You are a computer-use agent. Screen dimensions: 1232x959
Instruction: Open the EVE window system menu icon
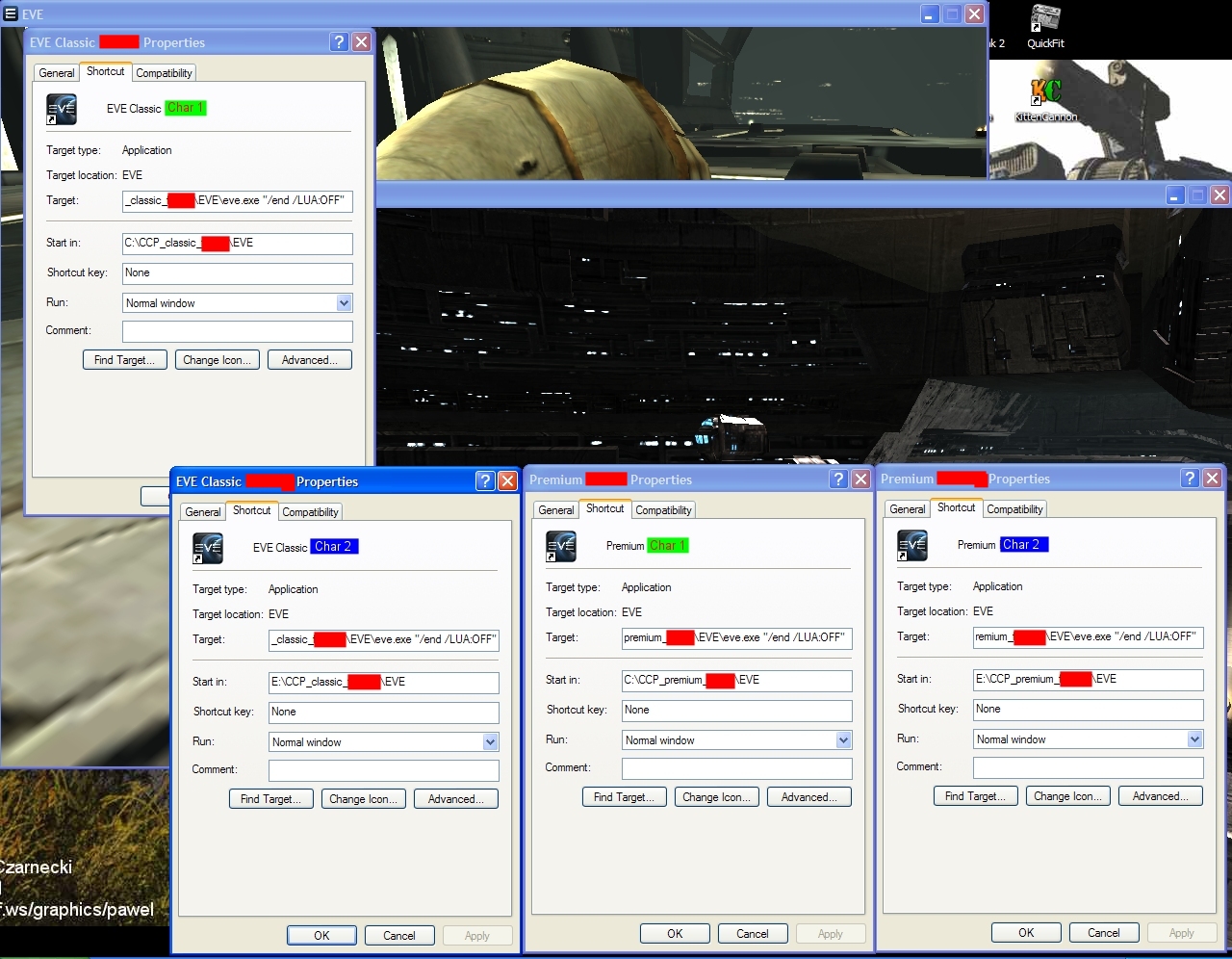coord(11,13)
